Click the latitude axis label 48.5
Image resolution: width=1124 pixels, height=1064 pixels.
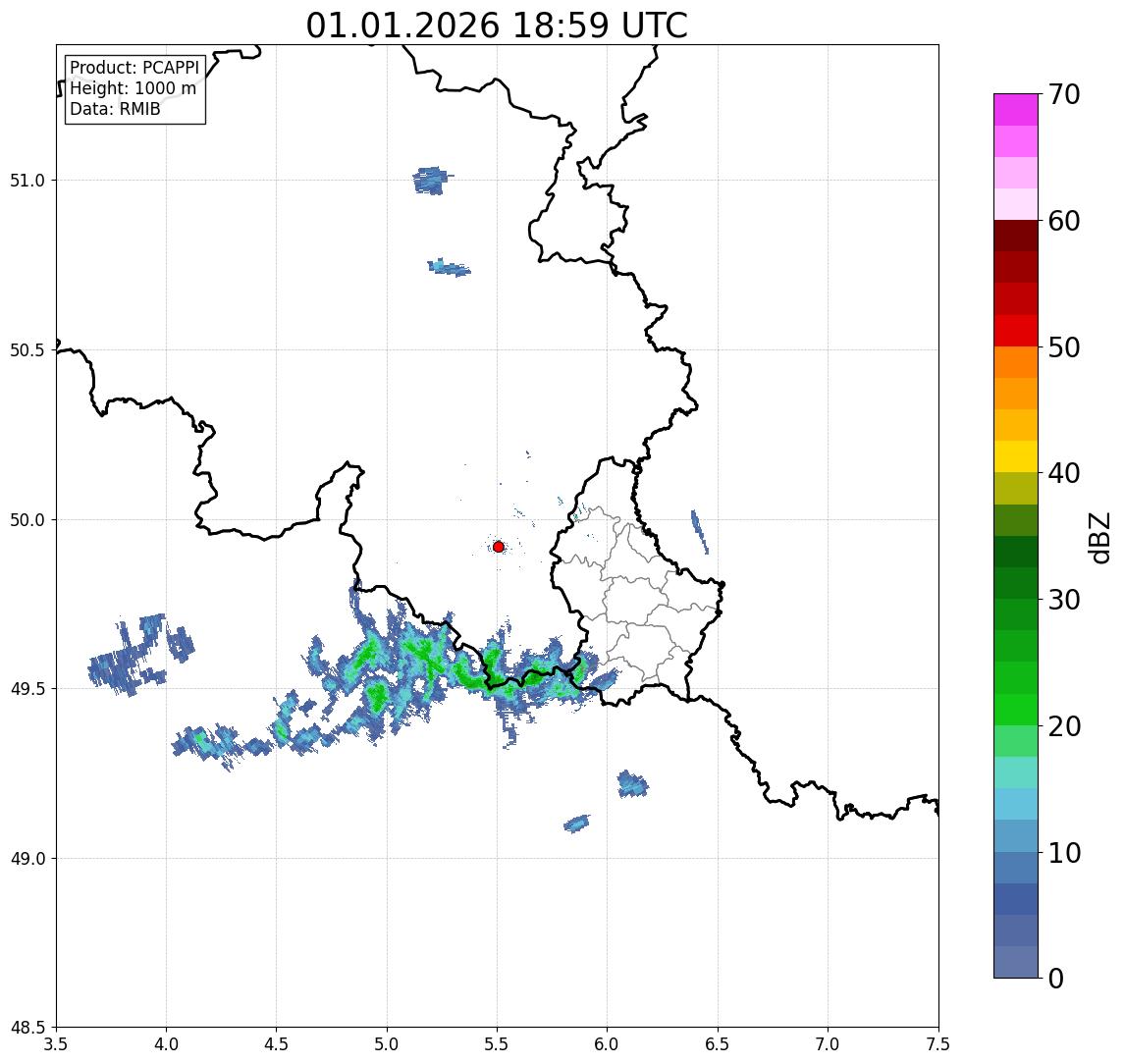click(27, 1028)
